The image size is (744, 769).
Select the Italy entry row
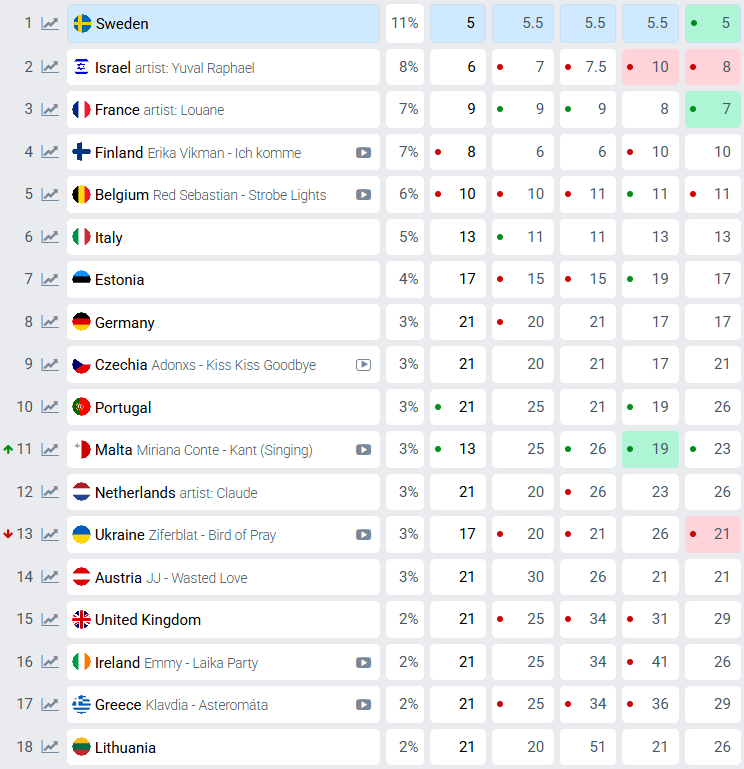pos(109,238)
